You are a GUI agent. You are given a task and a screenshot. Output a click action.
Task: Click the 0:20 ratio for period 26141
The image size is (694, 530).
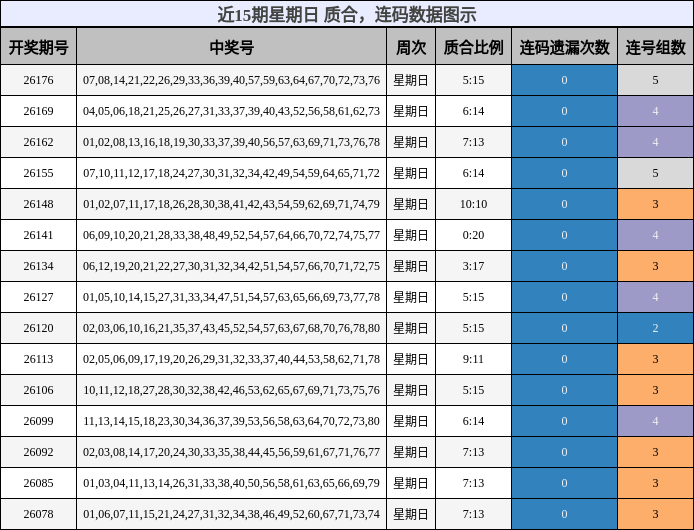point(474,235)
